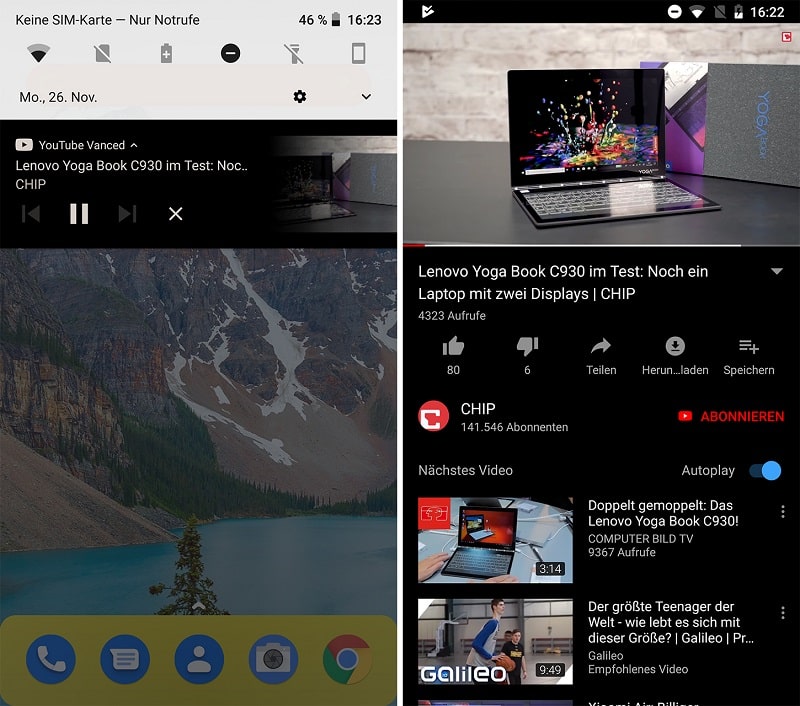Screen dimensions: 800x706
Task: Select the Teilen share icon
Action: (601, 346)
